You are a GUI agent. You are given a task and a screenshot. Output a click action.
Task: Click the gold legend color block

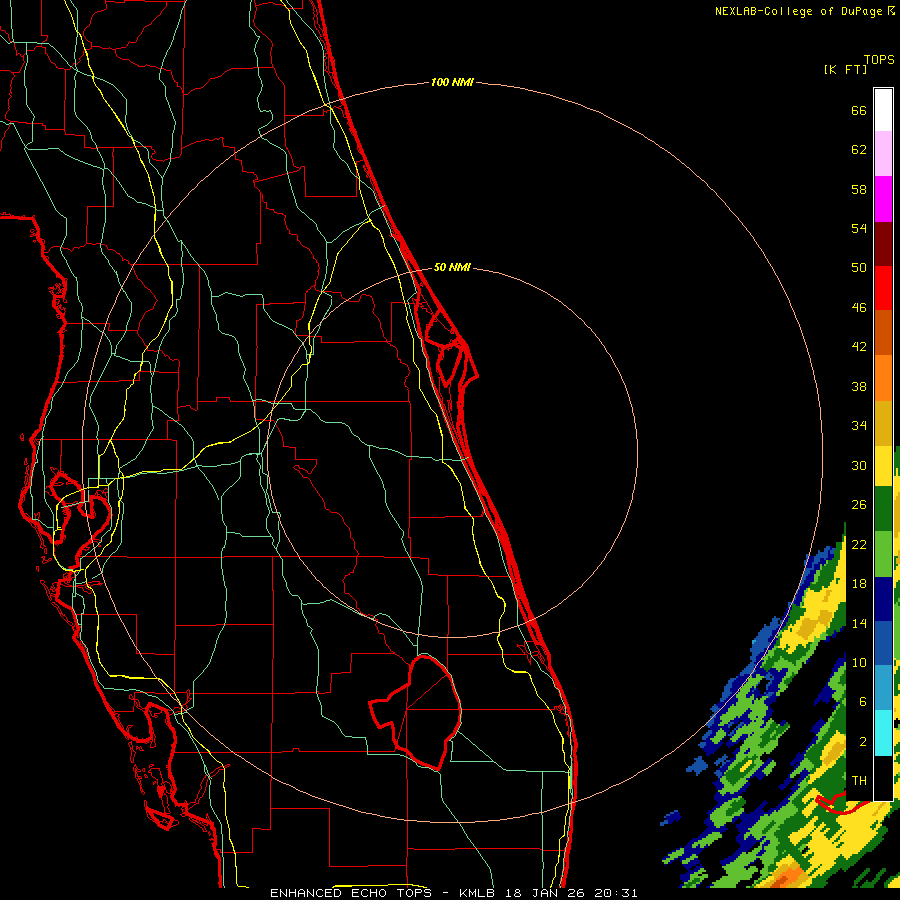(x=883, y=423)
